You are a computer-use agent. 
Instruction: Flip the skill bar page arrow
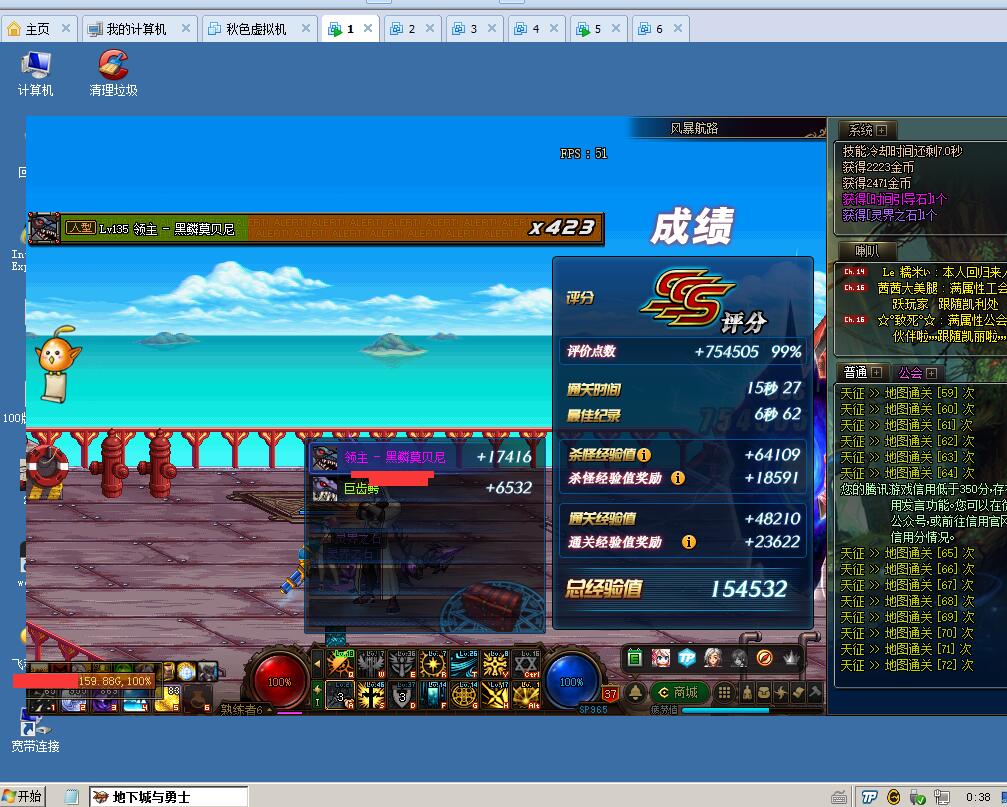tap(317, 664)
